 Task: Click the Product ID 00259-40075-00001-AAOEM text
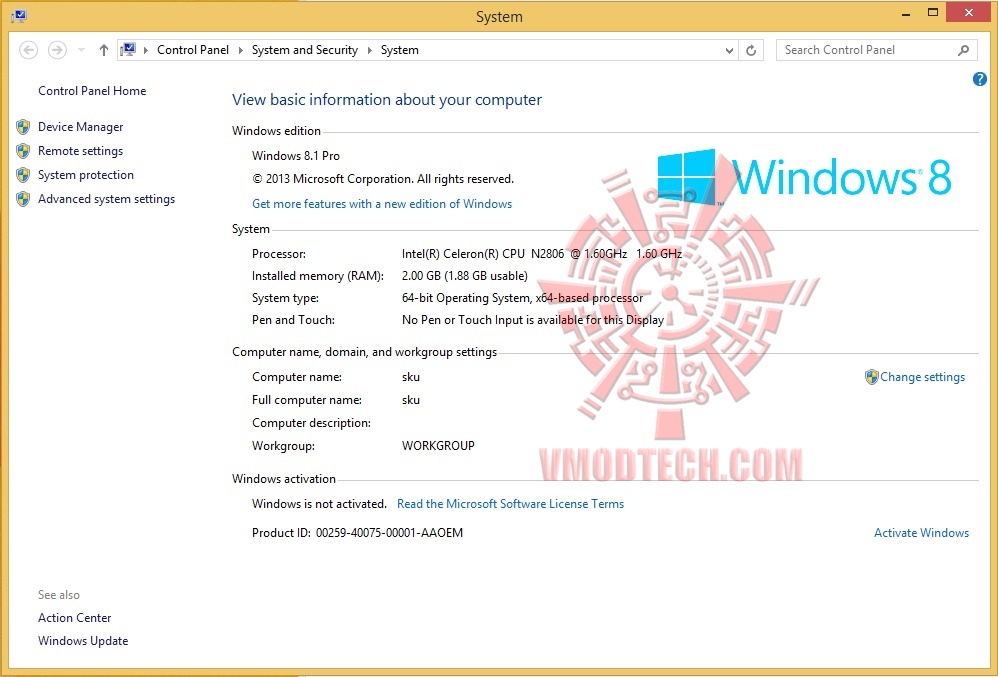[x=357, y=533]
